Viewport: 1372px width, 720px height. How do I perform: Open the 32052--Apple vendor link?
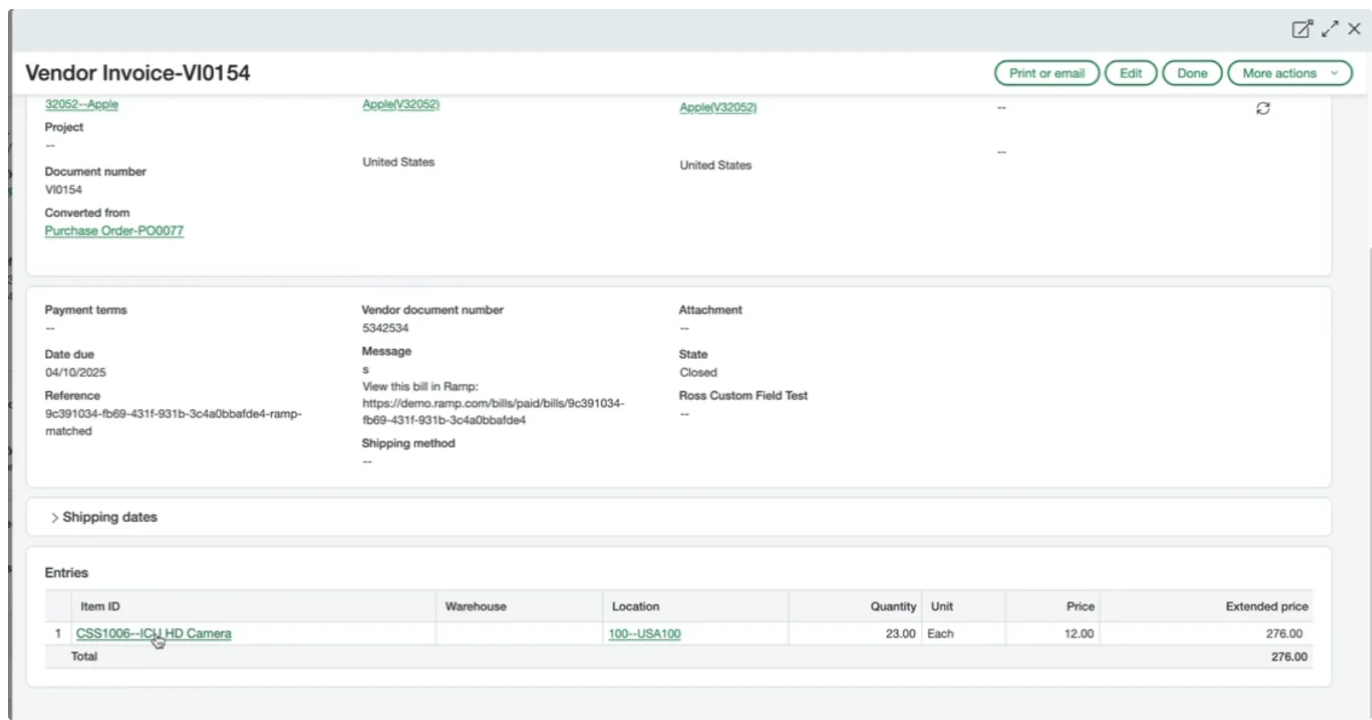tap(81, 104)
